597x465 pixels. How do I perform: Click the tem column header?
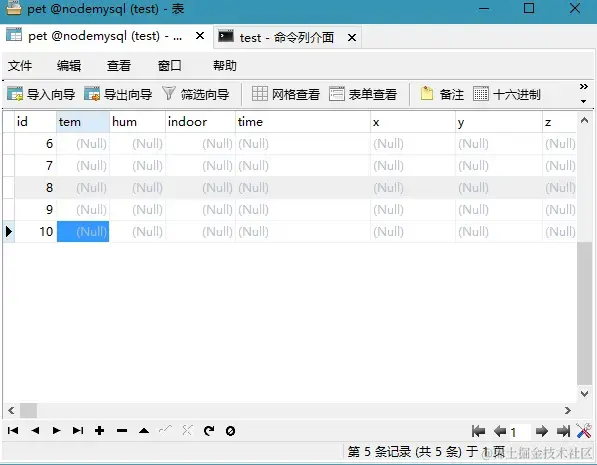83,122
